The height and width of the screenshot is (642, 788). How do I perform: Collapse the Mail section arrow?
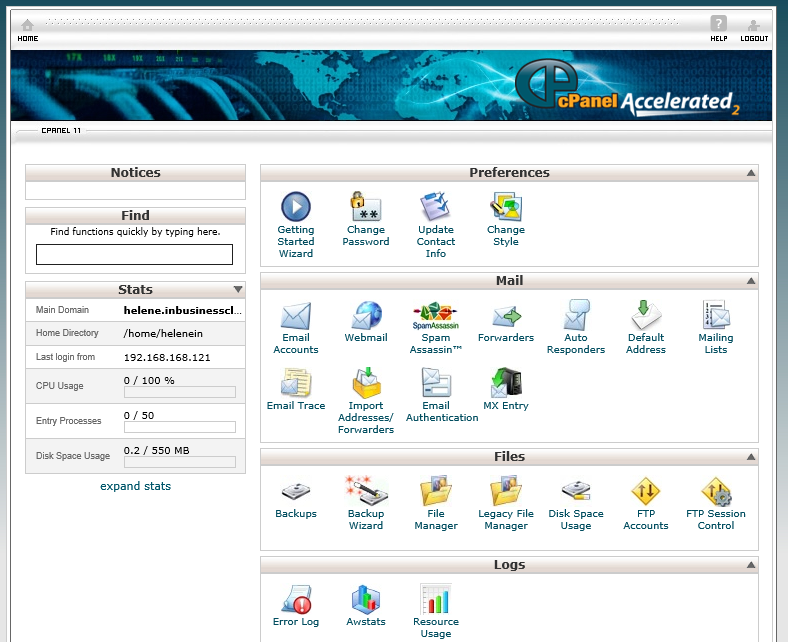click(751, 281)
